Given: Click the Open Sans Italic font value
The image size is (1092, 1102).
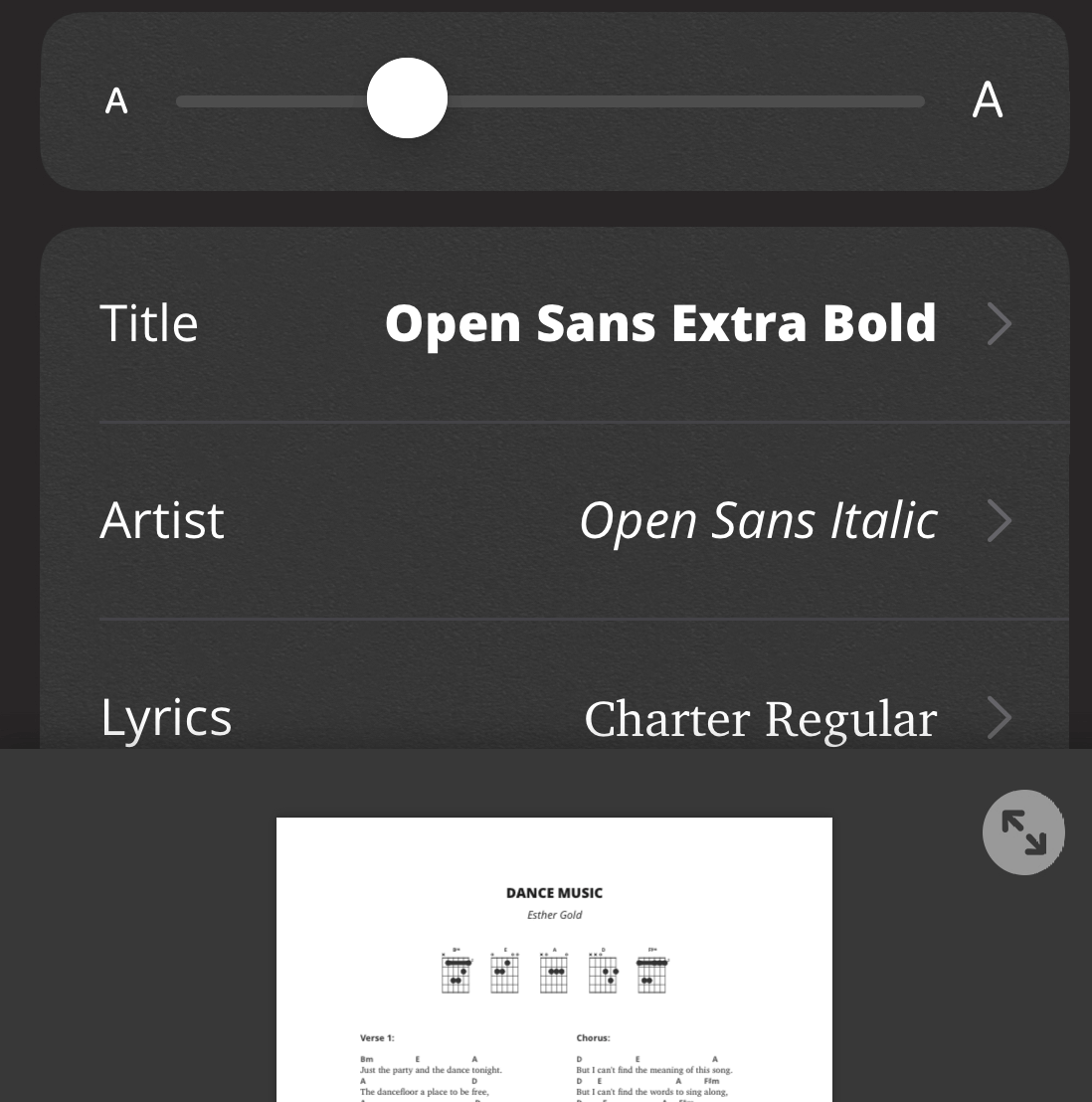Looking at the screenshot, I should pos(759,521).
